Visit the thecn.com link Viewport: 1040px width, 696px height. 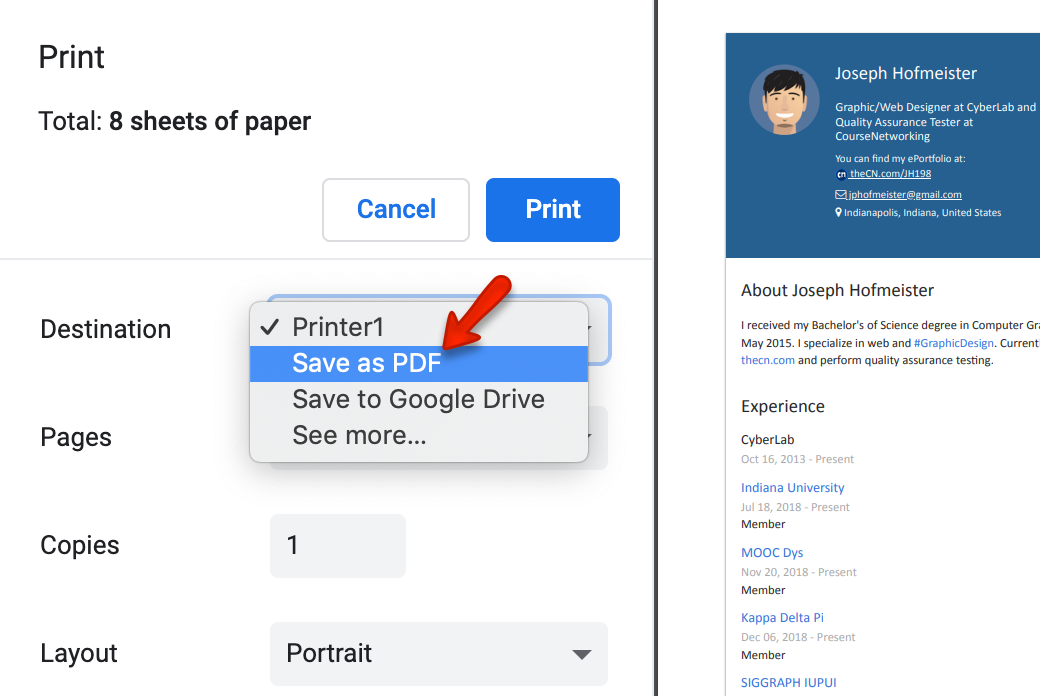[767, 360]
